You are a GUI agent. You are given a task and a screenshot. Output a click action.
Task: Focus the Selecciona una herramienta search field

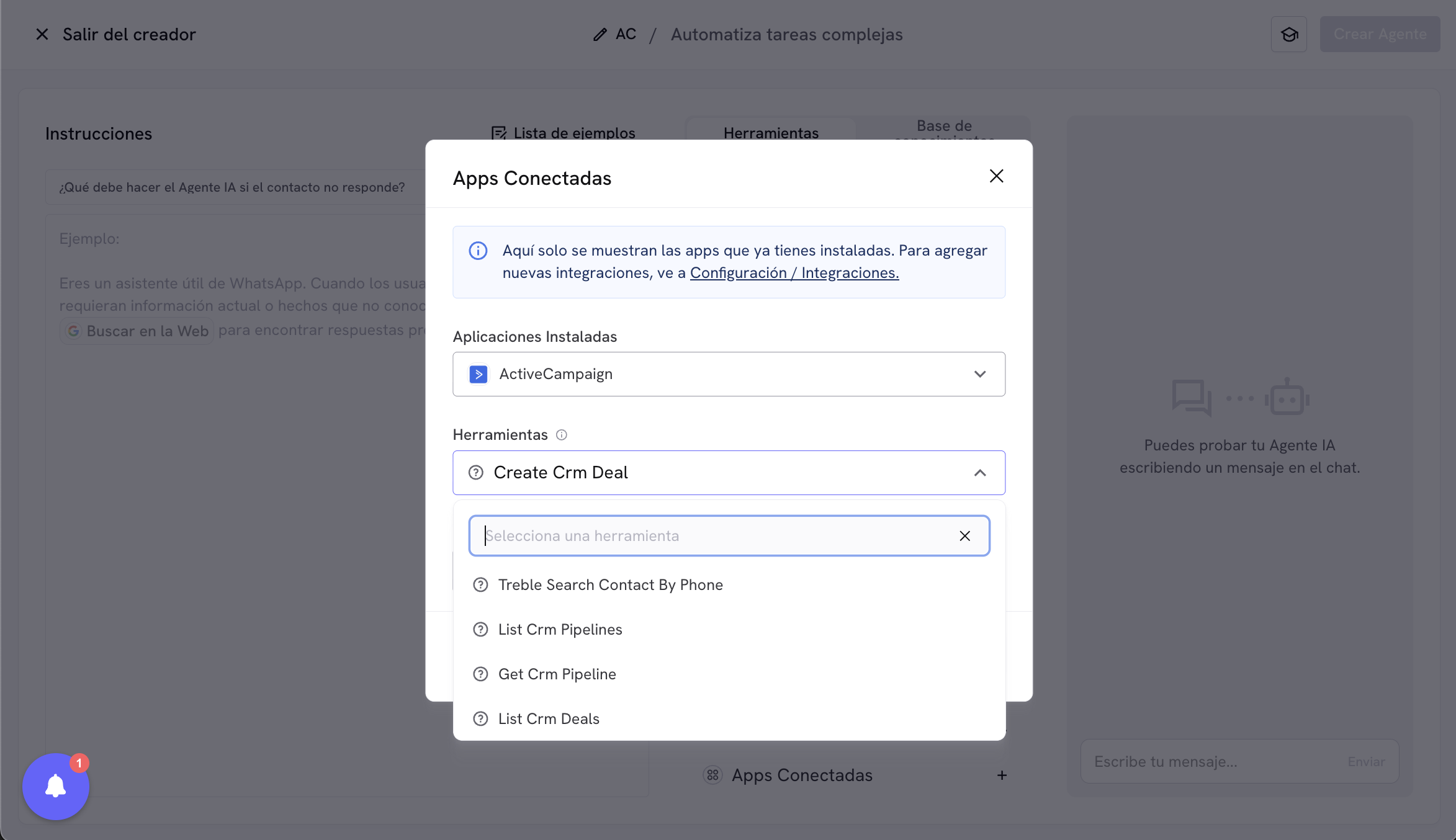point(729,536)
